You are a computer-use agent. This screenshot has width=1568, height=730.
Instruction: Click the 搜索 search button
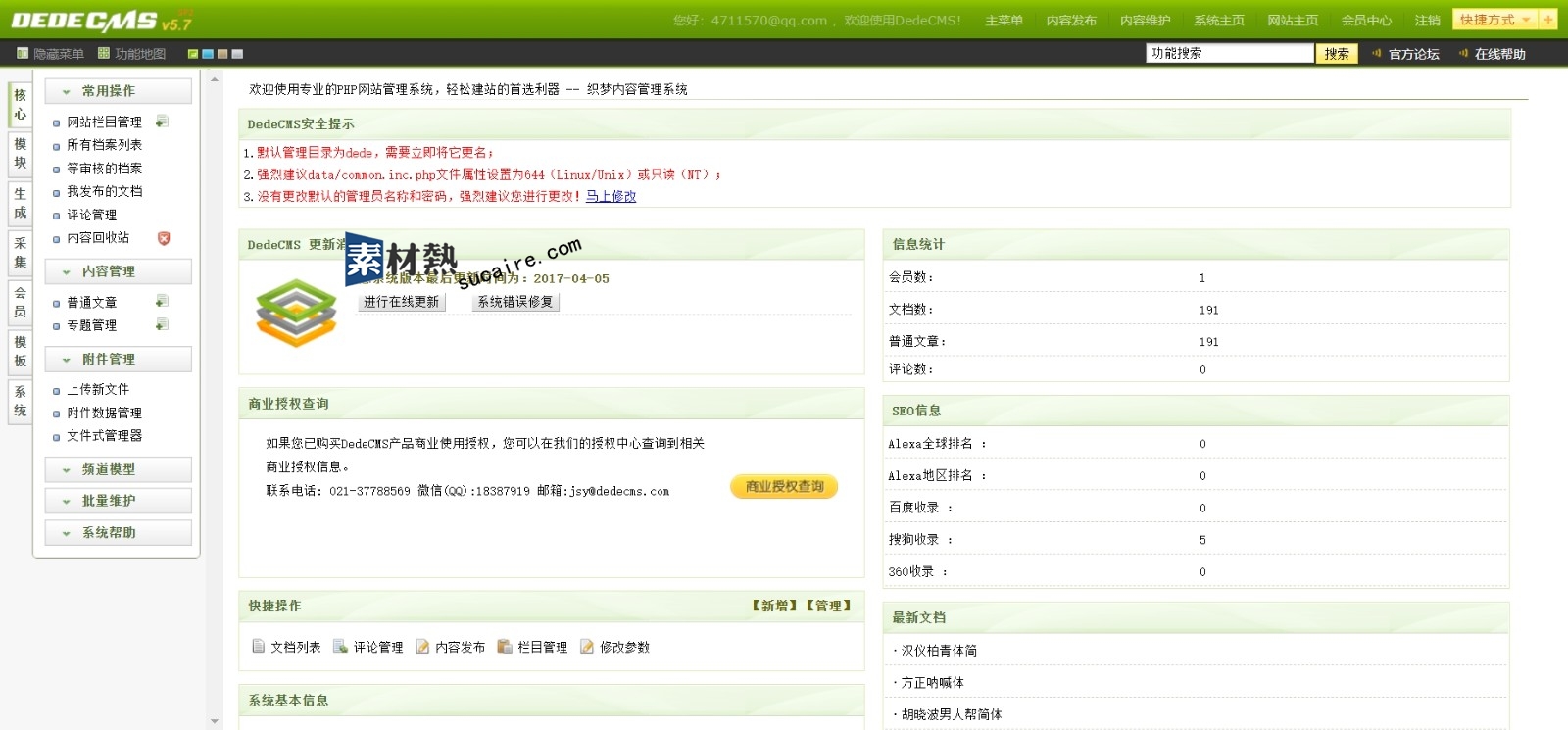[1337, 54]
